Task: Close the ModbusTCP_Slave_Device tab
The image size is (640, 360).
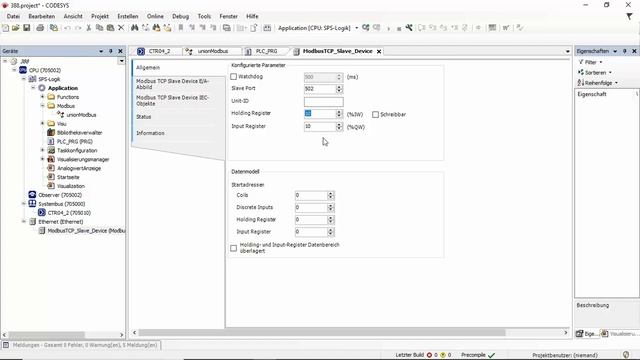Action: pos(379,51)
